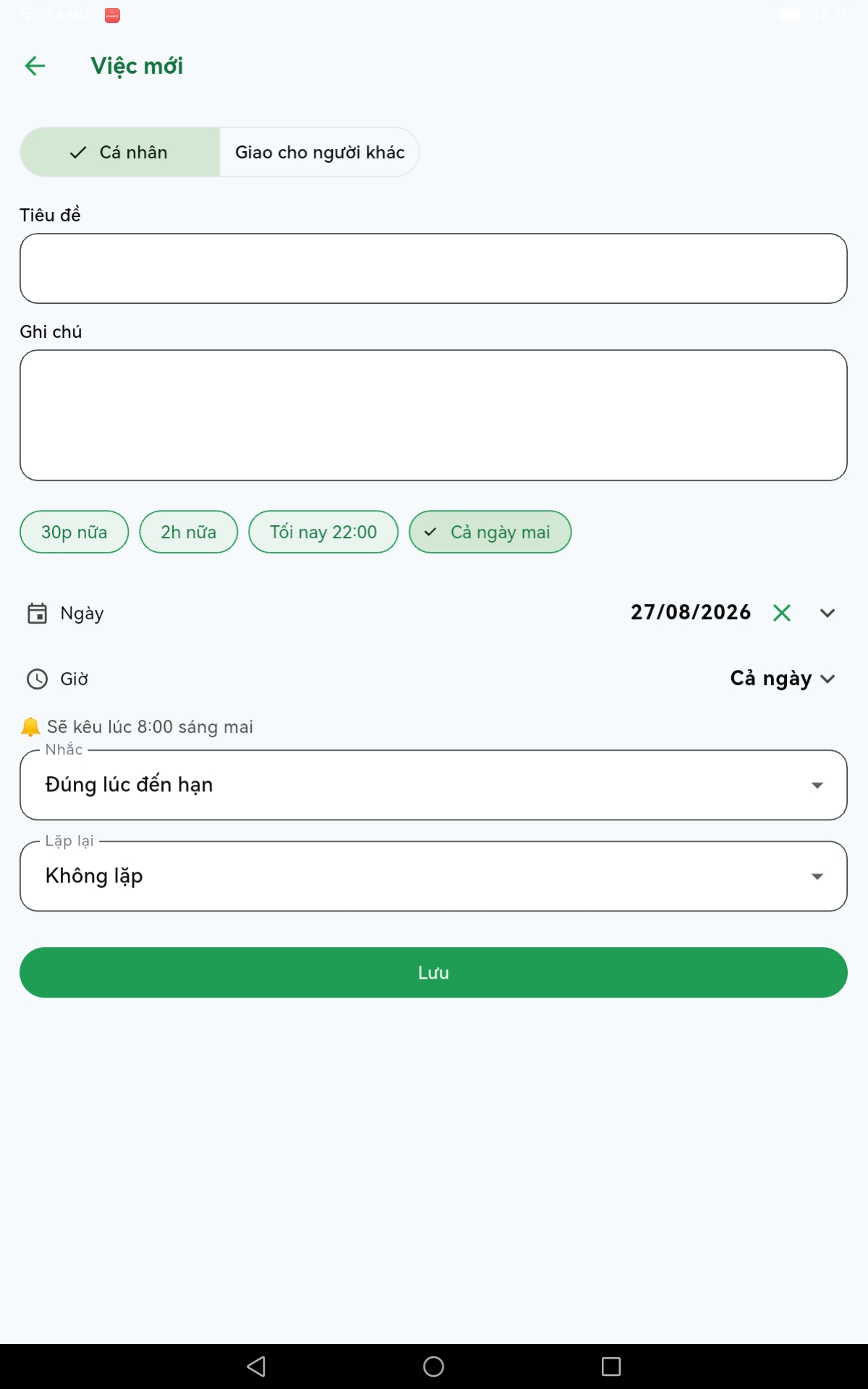The image size is (868, 1389).
Task: Clear the date with the green X icon
Action: [x=782, y=613]
